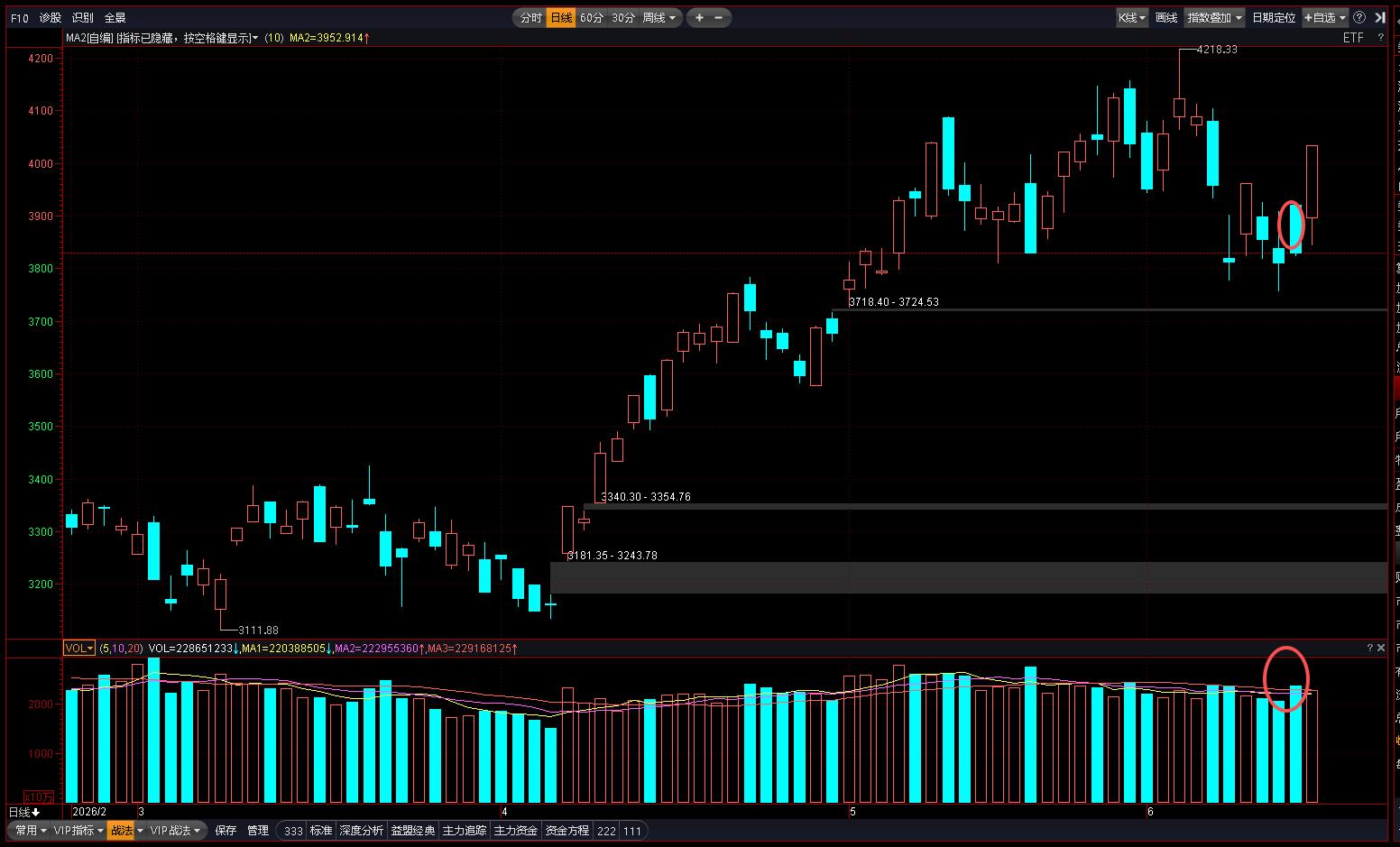The width and height of the screenshot is (1400, 847).
Task: Open the 诊股 stock diagnosis menu
Action: tap(51, 18)
